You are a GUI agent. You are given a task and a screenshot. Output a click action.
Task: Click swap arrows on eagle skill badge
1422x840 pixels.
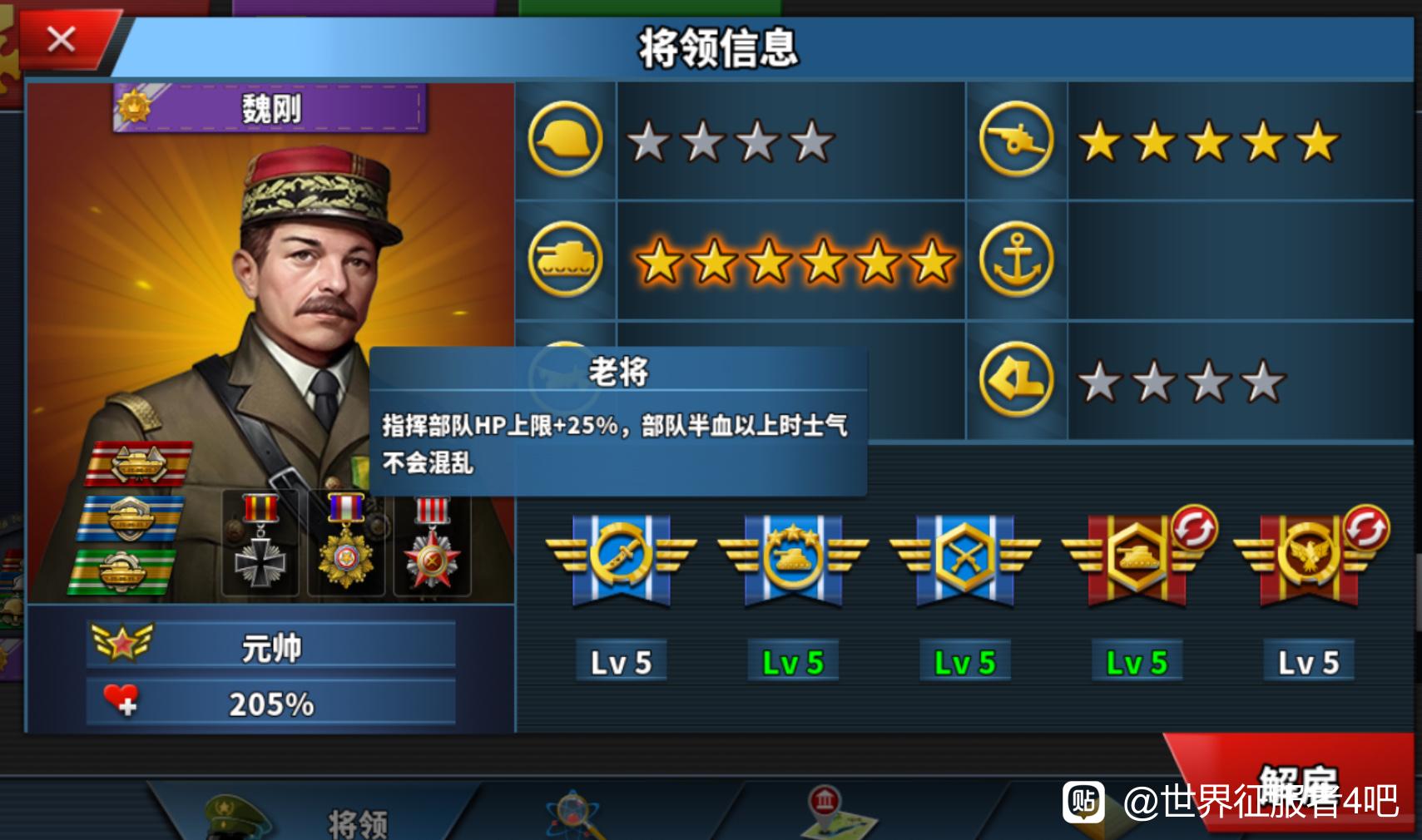click(1365, 527)
